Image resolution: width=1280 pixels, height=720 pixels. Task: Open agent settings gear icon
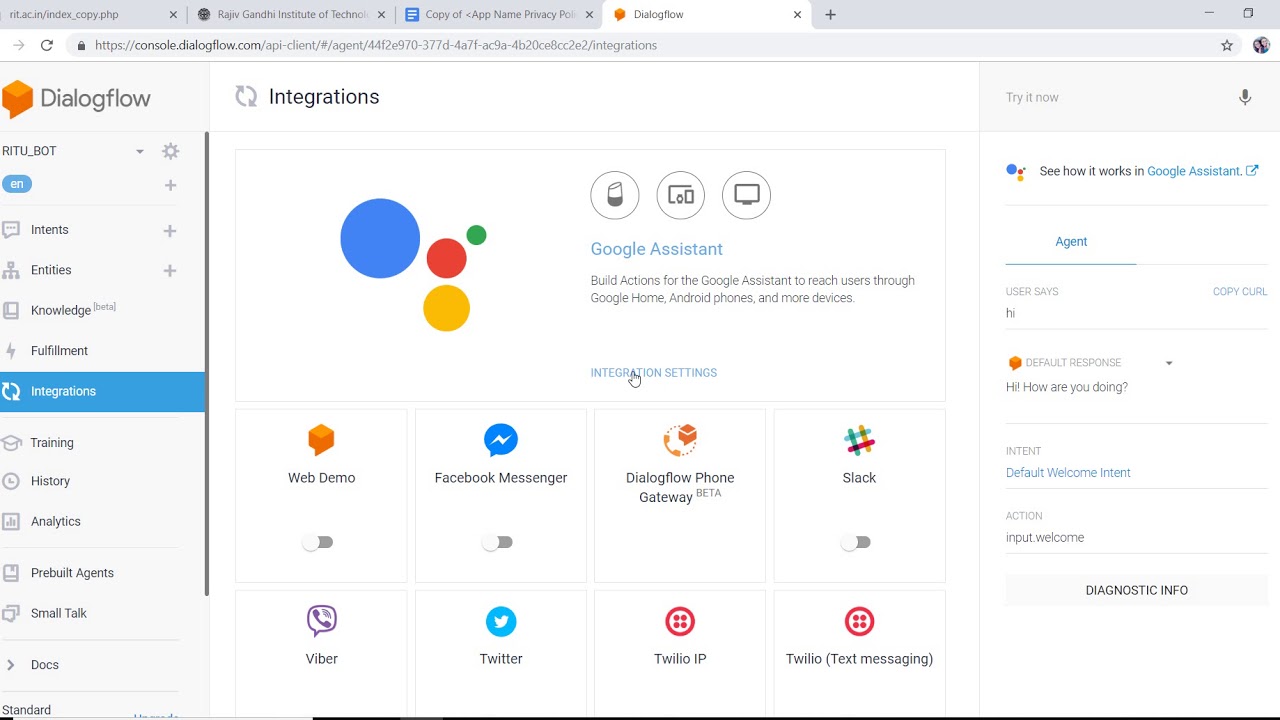tap(171, 151)
